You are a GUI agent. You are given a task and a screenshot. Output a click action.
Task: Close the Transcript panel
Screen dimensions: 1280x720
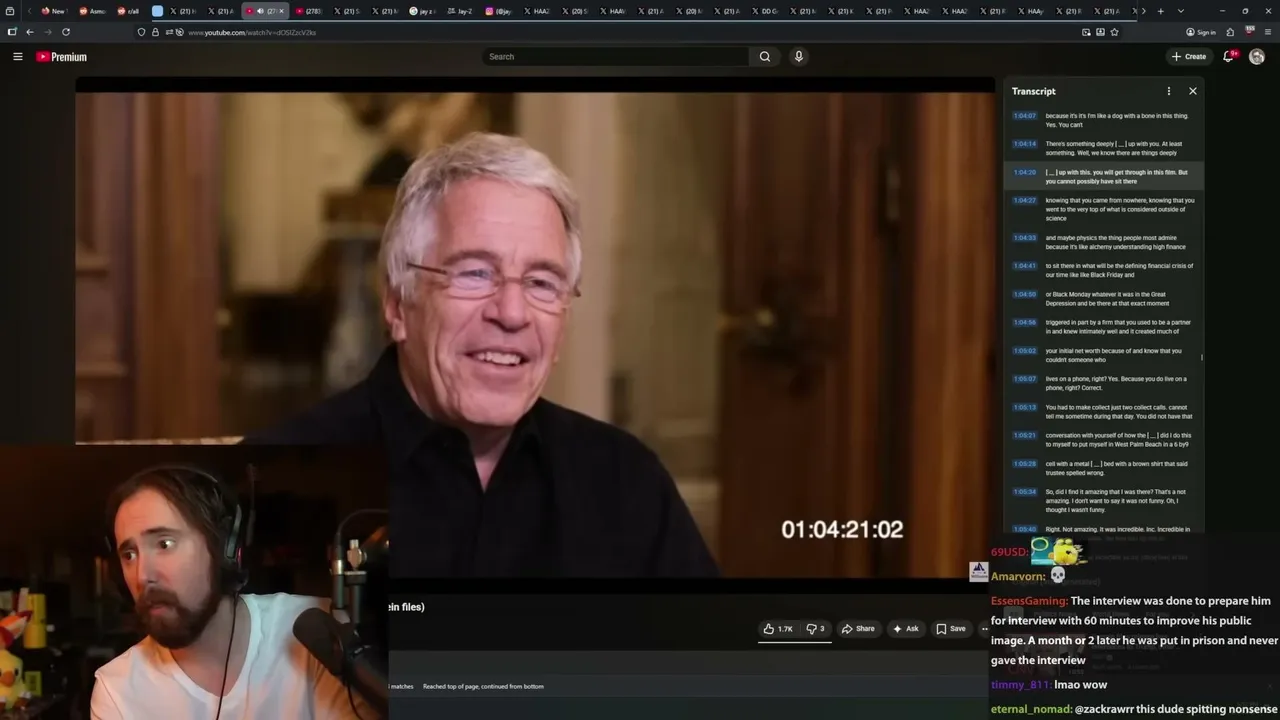point(1193,91)
